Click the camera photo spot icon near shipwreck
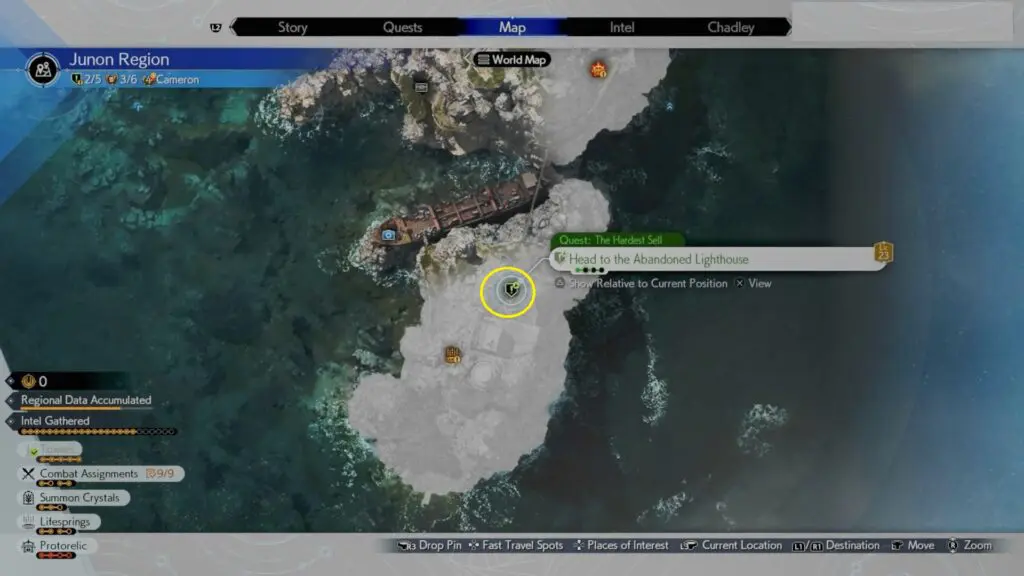 coord(388,234)
